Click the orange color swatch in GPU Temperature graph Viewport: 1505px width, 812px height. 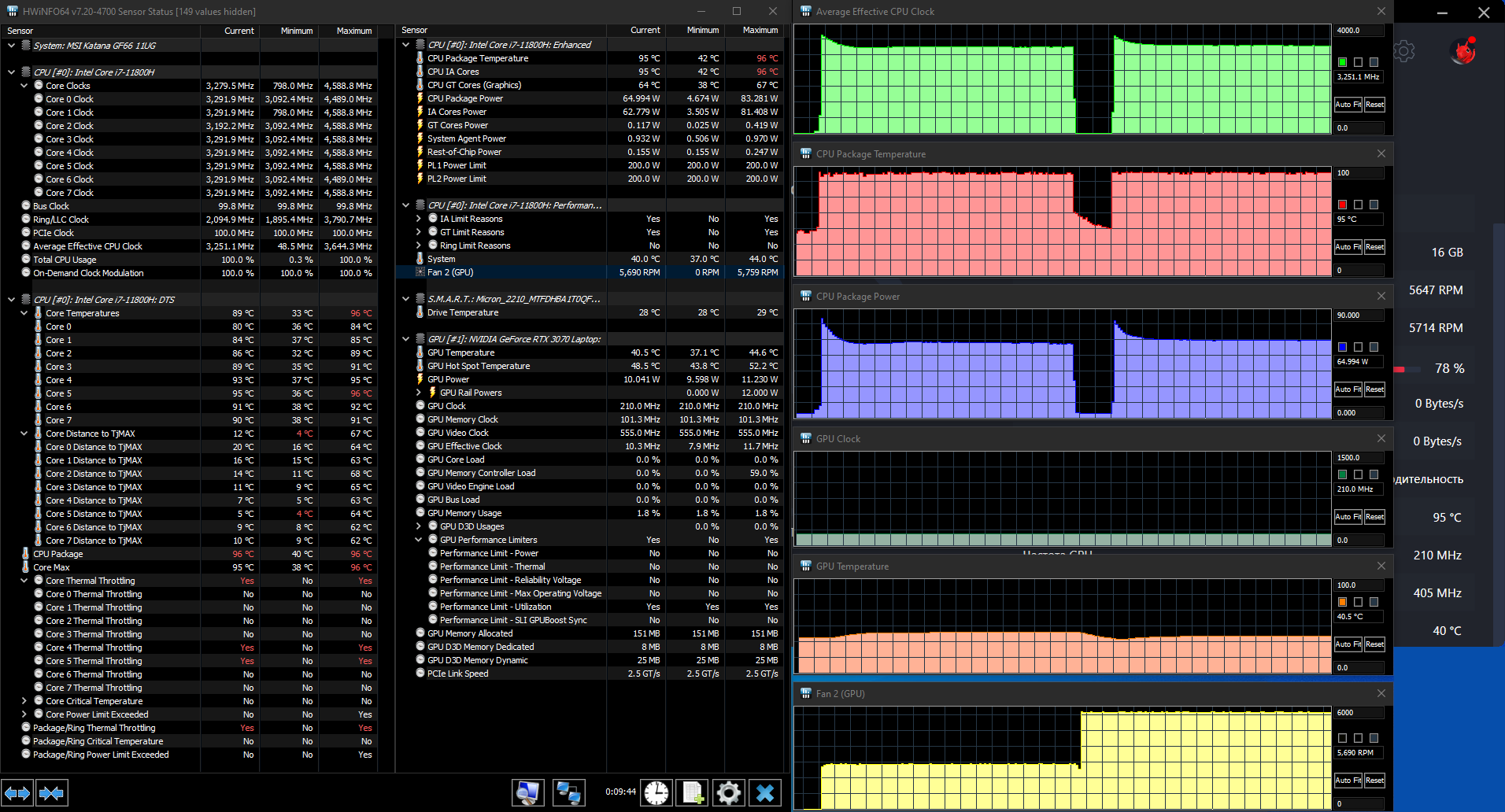click(x=1343, y=602)
